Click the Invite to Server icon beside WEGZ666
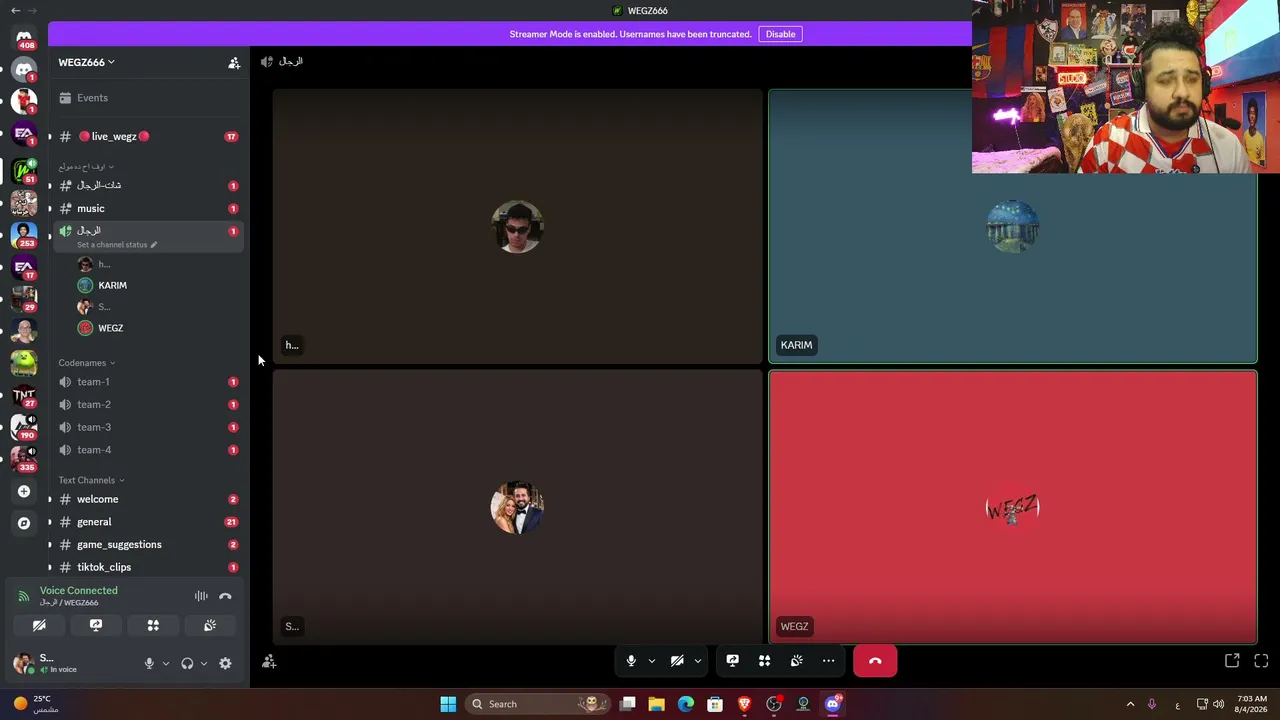The height and width of the screenshot is (720, 1280). pyautogui.click(x=234, y=63)
